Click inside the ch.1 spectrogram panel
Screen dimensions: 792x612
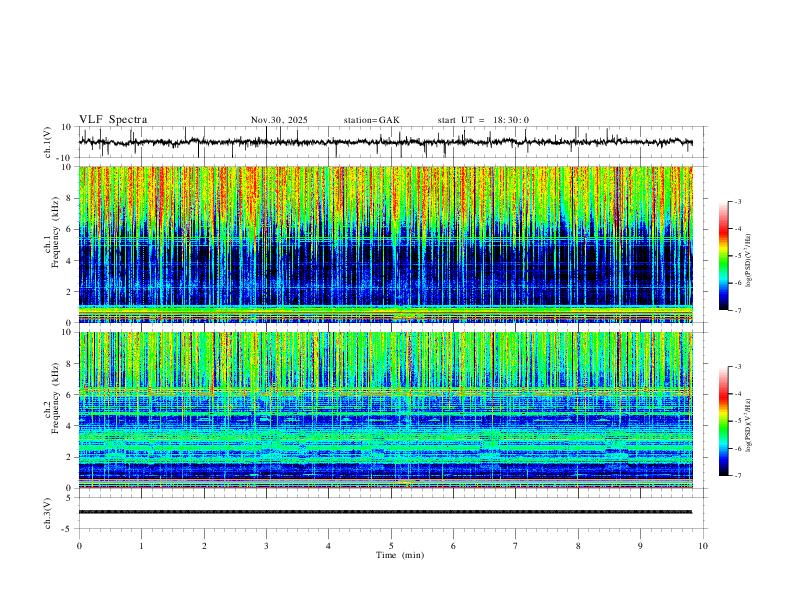pos(386,244)
